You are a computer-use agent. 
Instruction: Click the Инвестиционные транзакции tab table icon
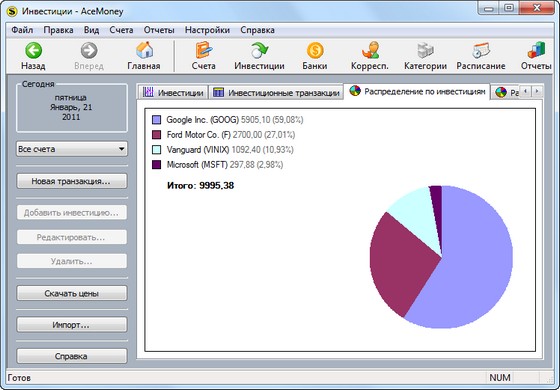pos(218,92)
